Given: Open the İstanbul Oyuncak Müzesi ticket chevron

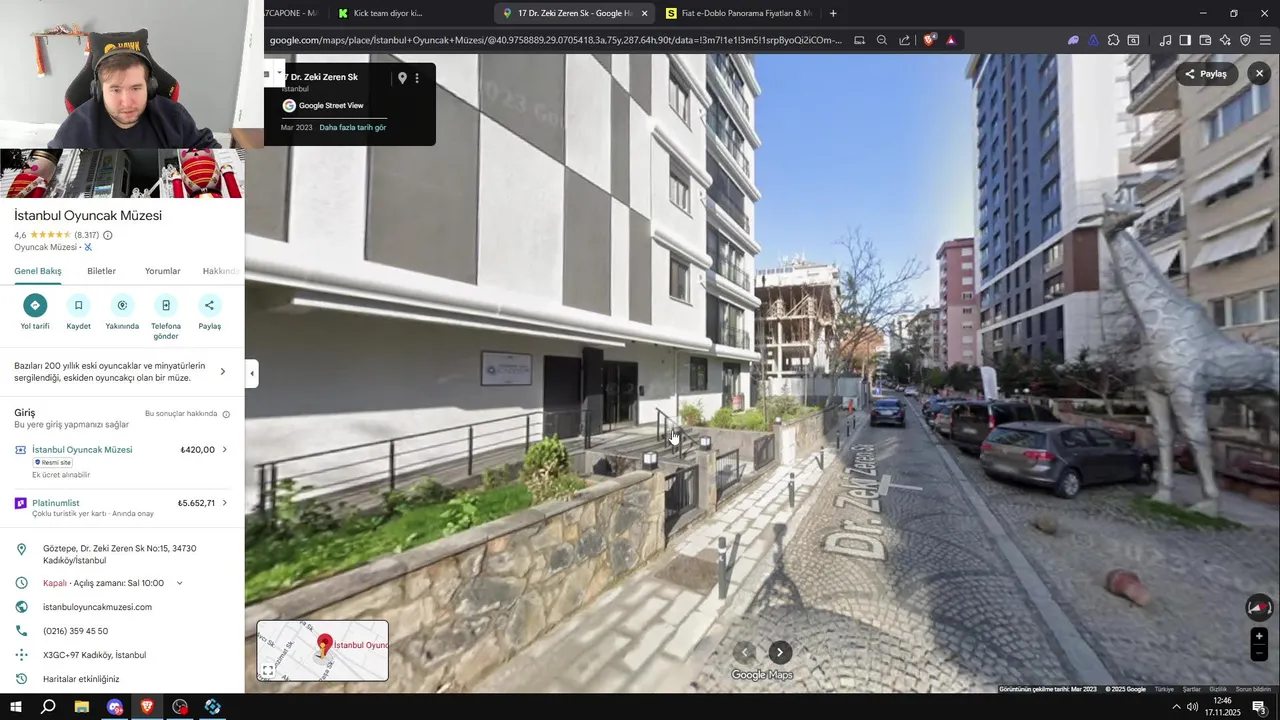Looking at the screenshot, I should 224,450.
